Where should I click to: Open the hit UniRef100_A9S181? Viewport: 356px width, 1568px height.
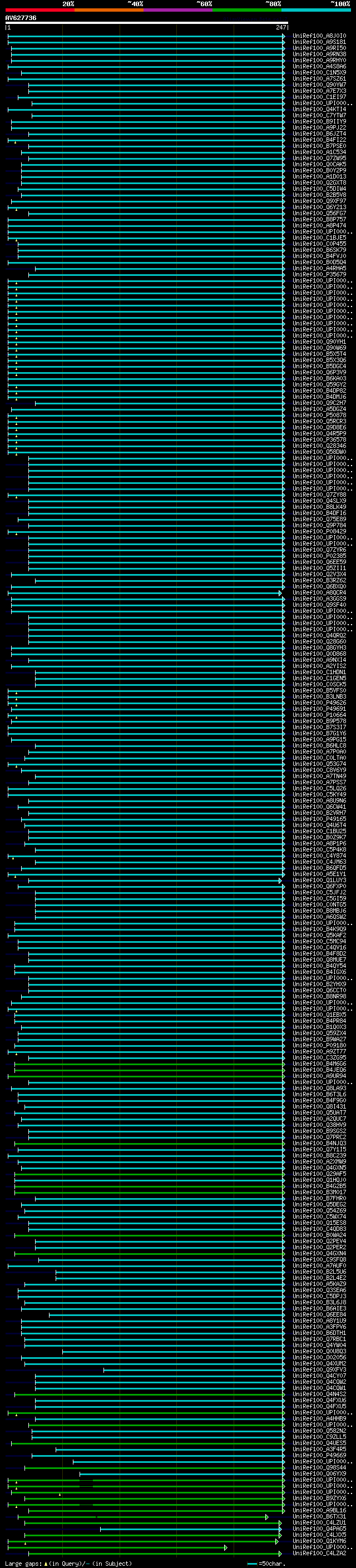point(319,42)
